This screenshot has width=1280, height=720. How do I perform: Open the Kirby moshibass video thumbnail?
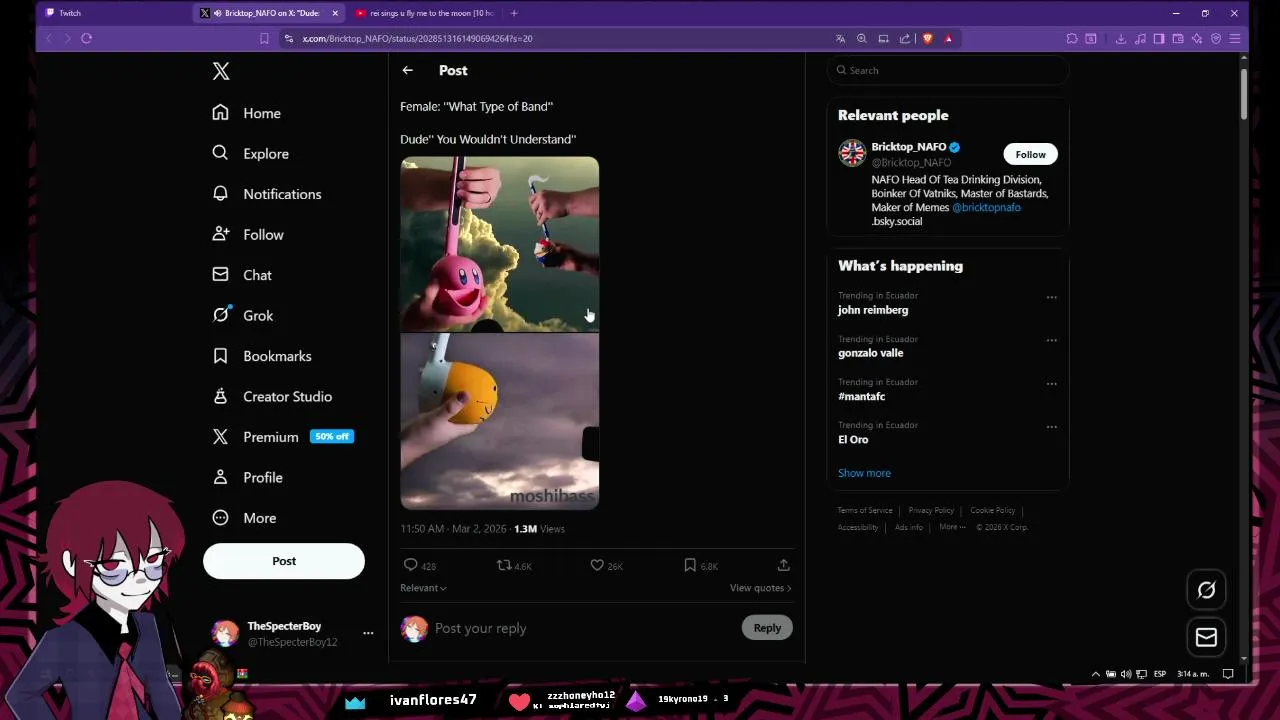click(x=500, y=333)
